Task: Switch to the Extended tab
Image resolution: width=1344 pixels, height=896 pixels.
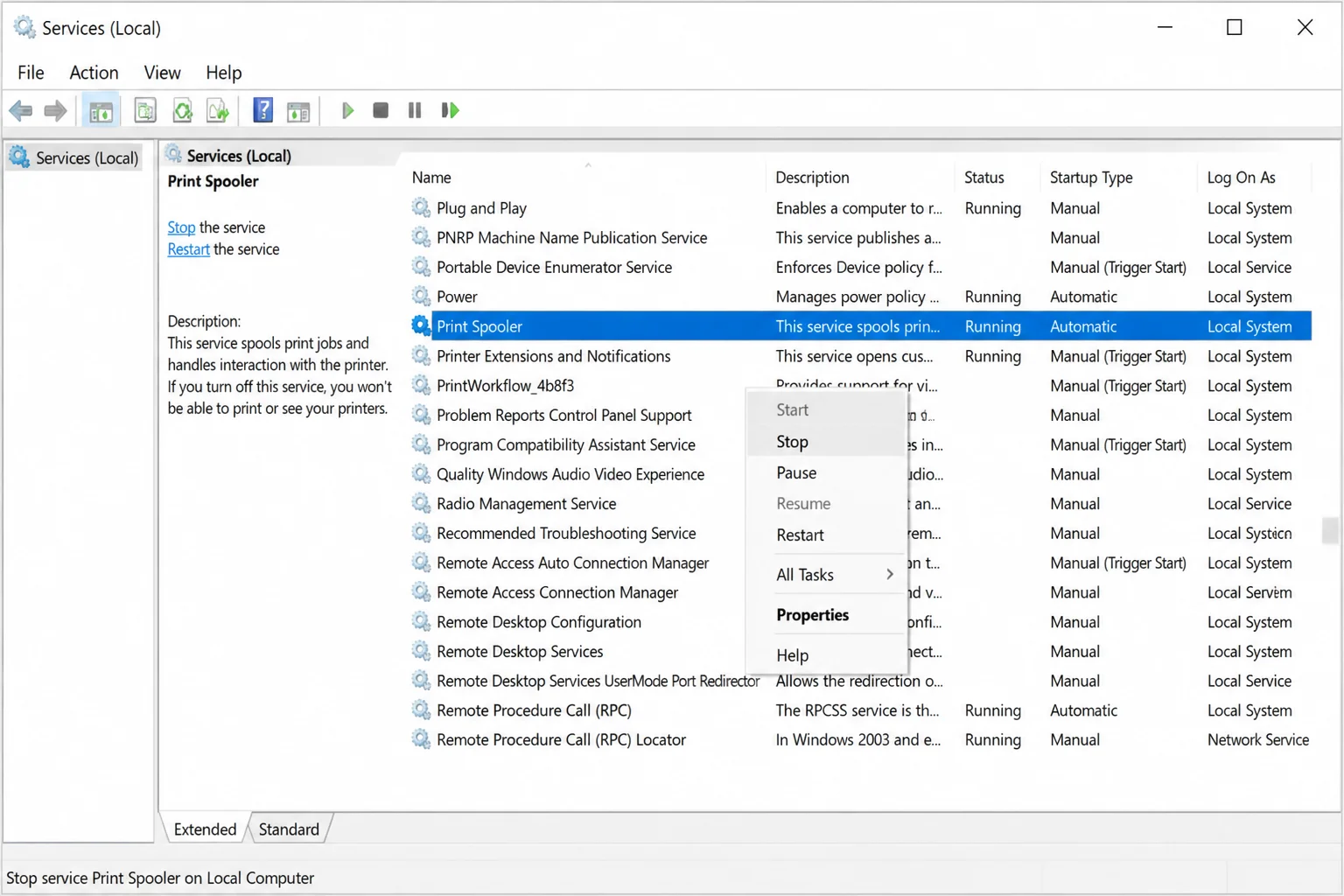Action: pyautogui.click(x=205, y=829)
